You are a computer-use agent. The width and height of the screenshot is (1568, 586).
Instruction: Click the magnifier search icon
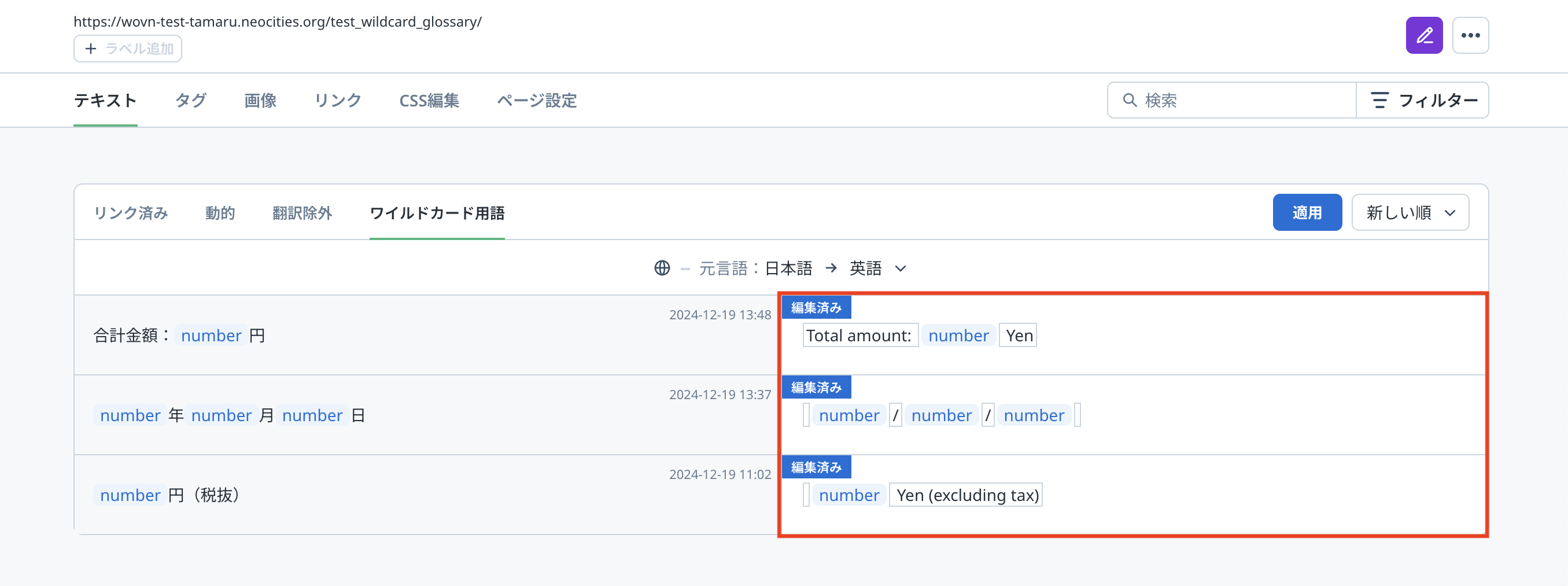tap(1129, 100)
